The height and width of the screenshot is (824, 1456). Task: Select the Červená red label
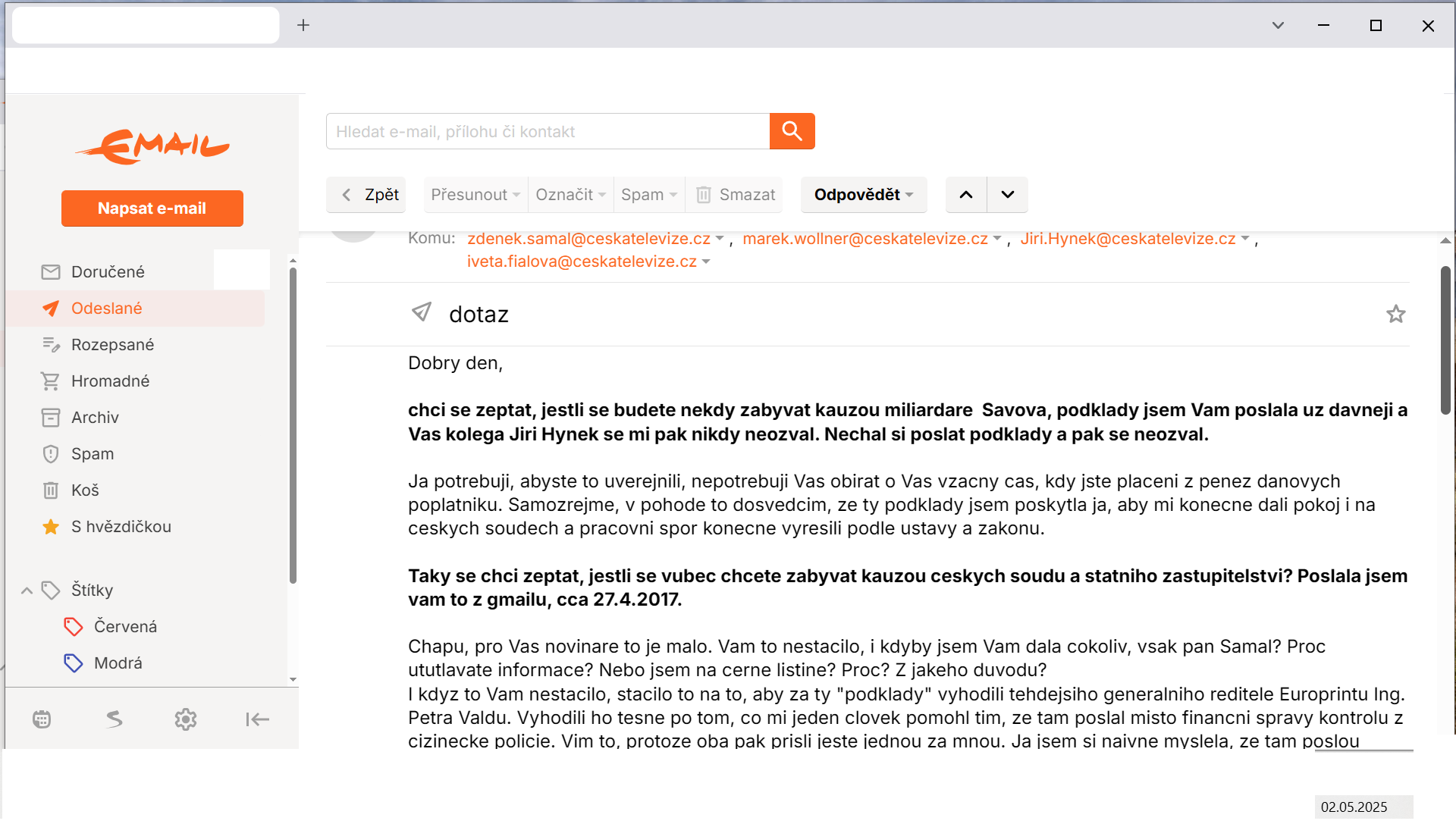125,626
